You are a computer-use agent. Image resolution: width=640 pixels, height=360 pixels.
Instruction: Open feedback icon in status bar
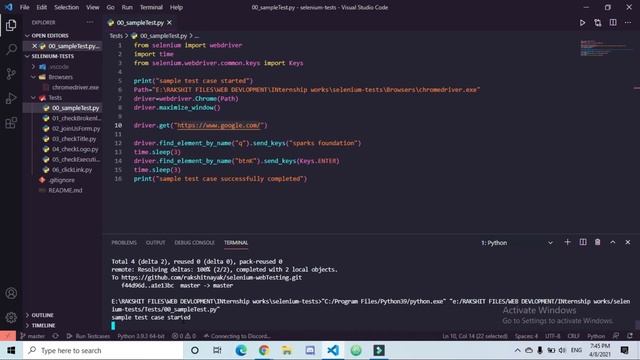(x=616, y=336)
